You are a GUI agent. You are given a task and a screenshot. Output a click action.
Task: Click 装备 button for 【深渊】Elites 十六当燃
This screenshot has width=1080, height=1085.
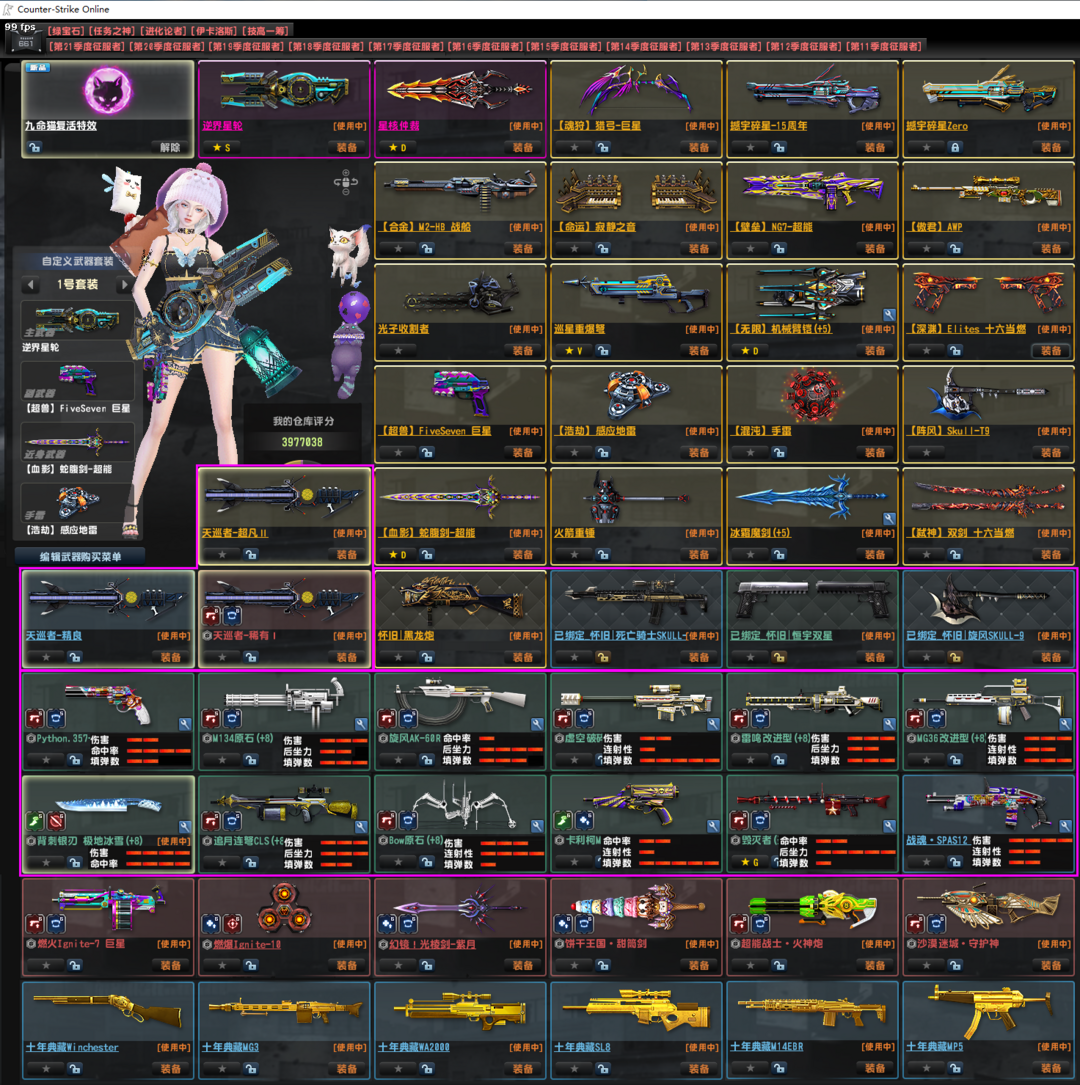tap(1051, 351)
